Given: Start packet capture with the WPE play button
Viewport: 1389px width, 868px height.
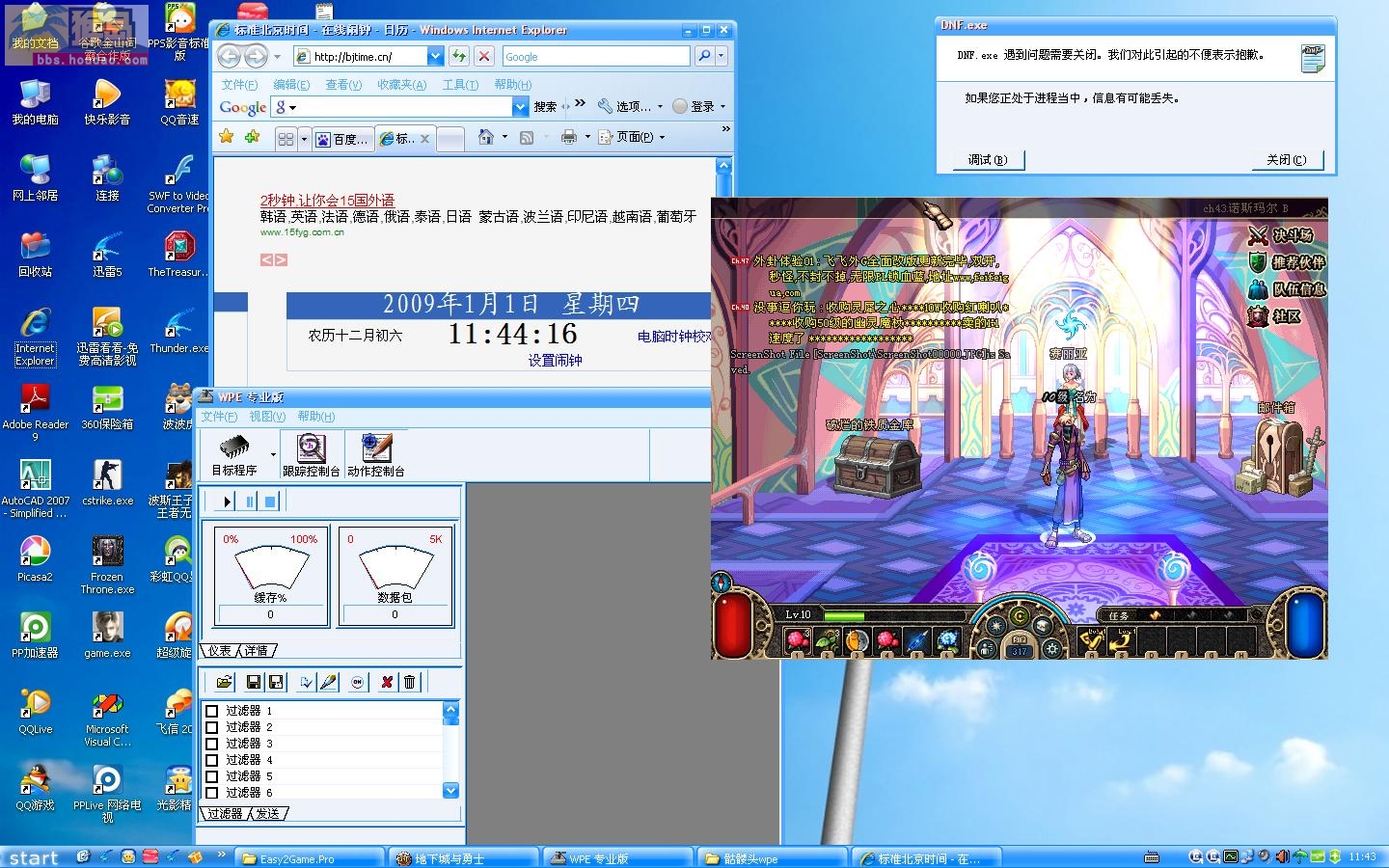Looking at the screenshot, I should 227,502.
